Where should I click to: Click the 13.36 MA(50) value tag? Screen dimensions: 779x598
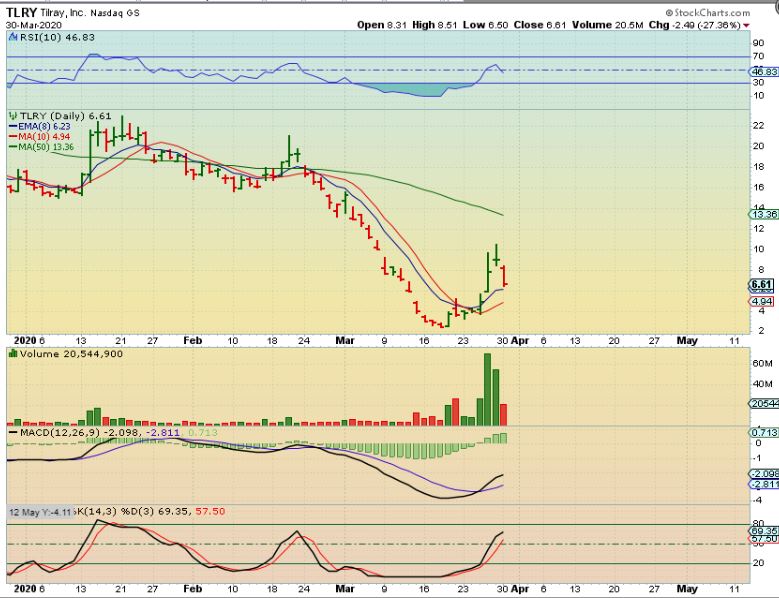[x=764, y=214]
